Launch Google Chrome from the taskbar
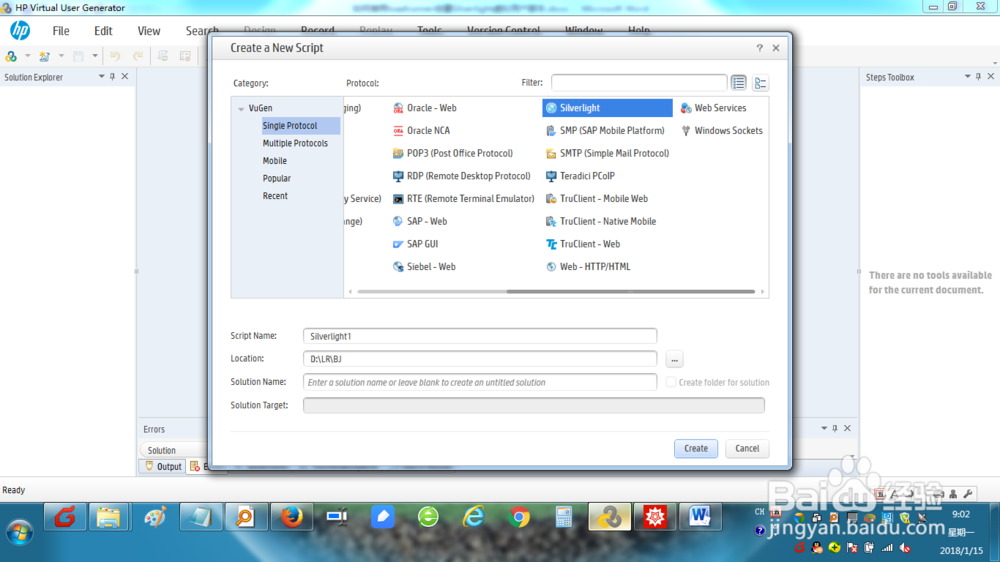This screenshot has height=562, width=1000. coord(519,517)
